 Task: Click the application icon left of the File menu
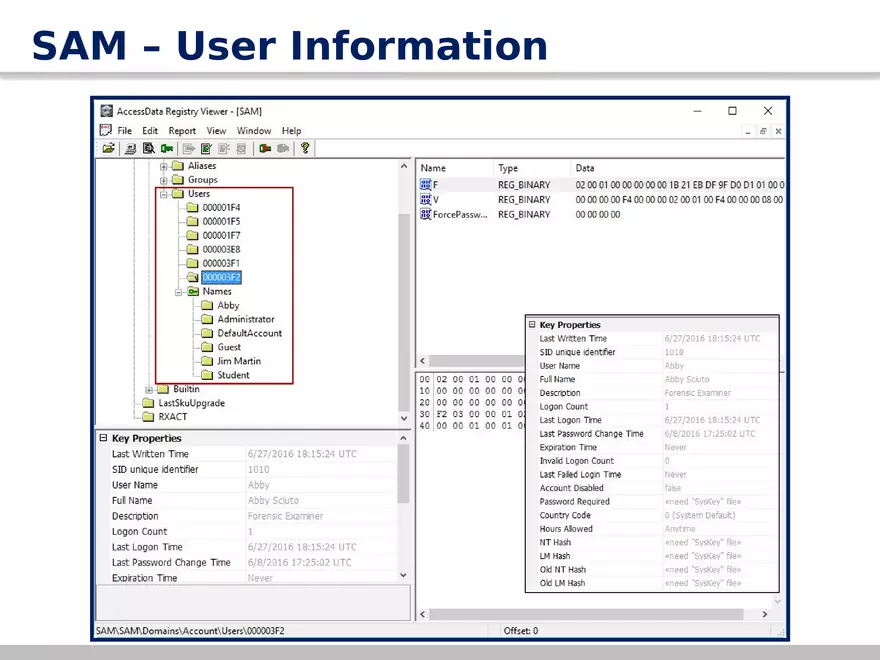106,130
